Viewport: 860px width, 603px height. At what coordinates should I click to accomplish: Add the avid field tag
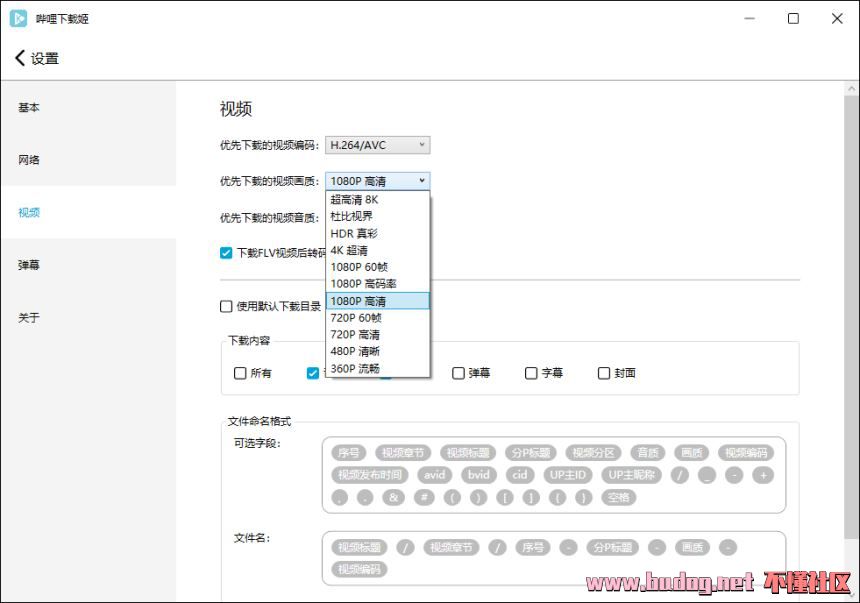[x=433, y=475]
